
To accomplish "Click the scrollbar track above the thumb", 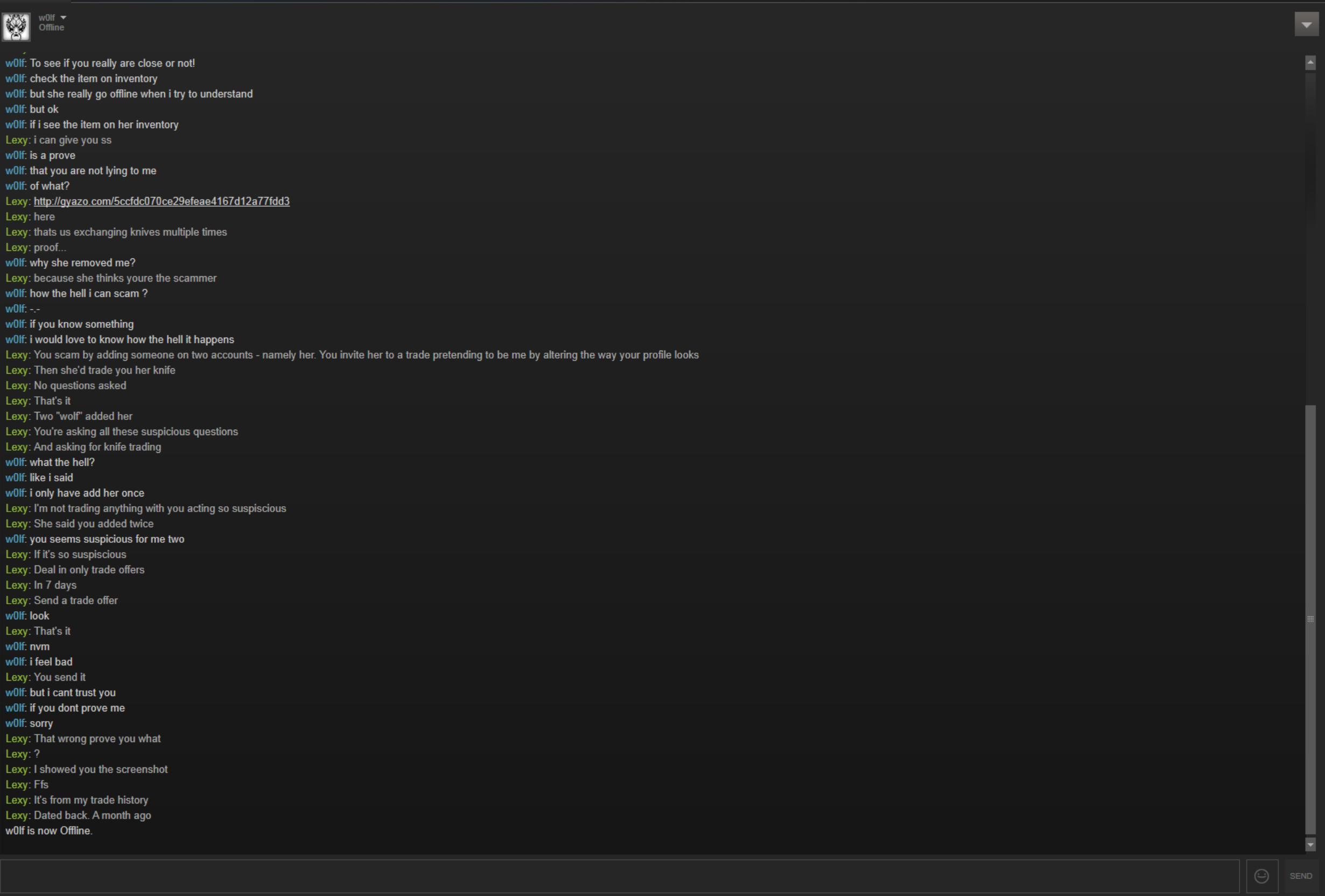I will tap(1310, 237).
